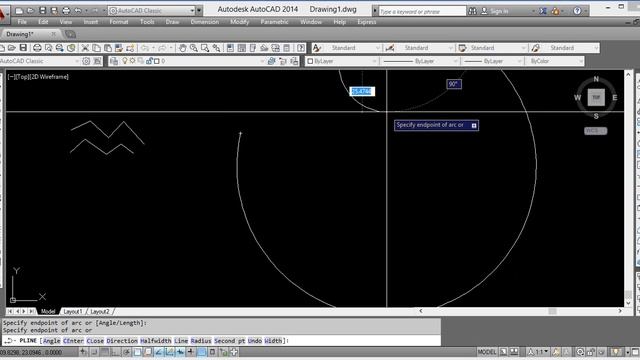Choose the Angle option in command line
Viewport: 640px width, 360px height.
point(52,341)
